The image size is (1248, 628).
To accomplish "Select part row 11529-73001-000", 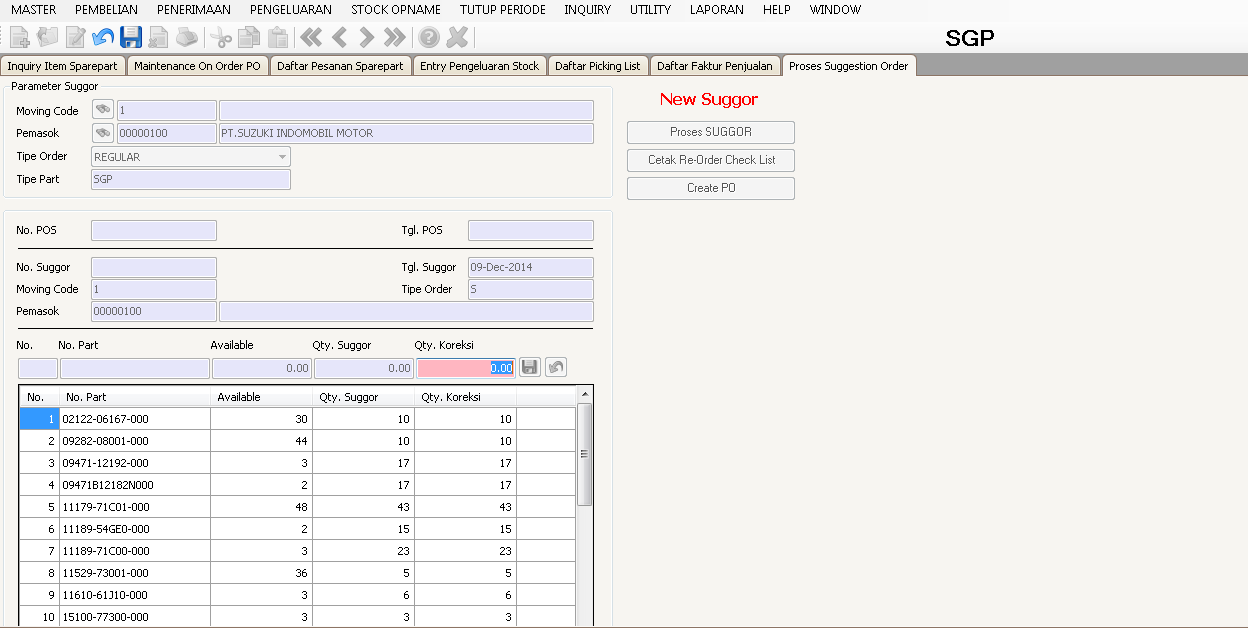I will (x=298, y=573).
